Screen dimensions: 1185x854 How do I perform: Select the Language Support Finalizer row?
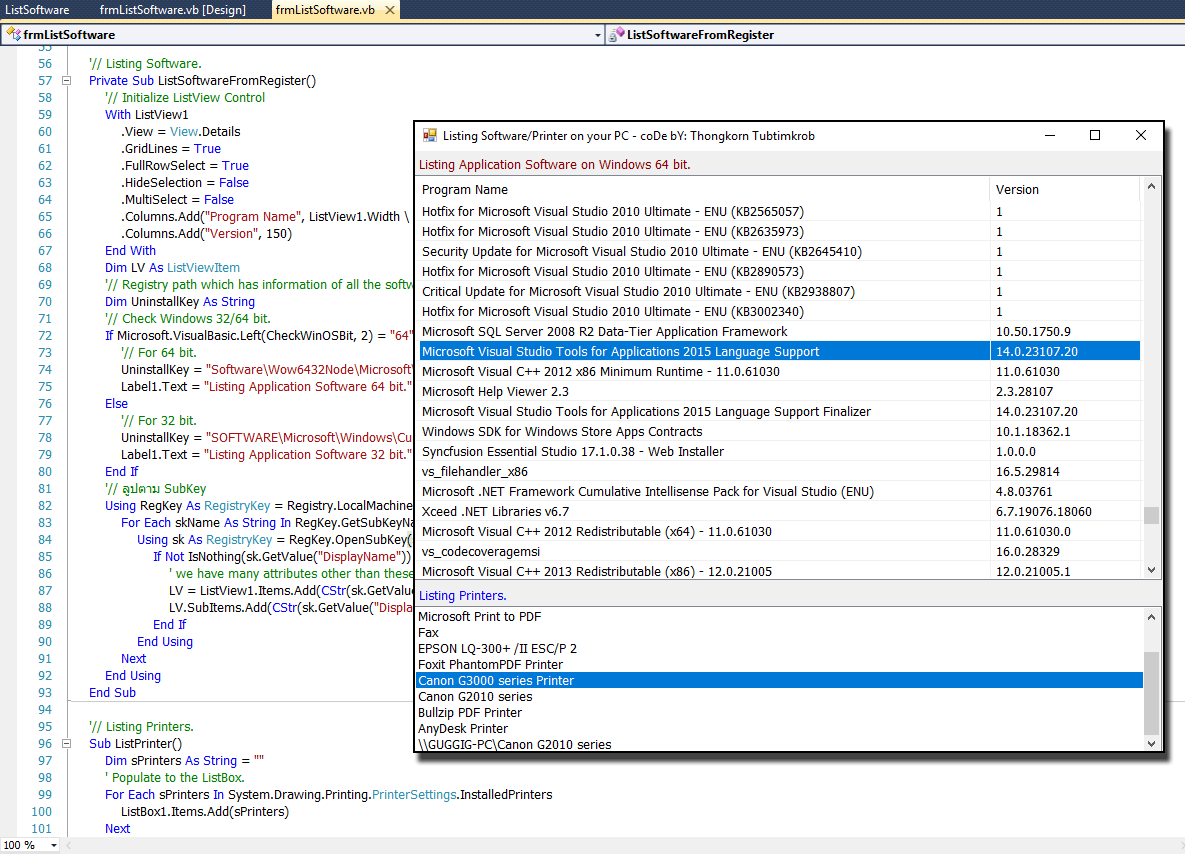779,412
